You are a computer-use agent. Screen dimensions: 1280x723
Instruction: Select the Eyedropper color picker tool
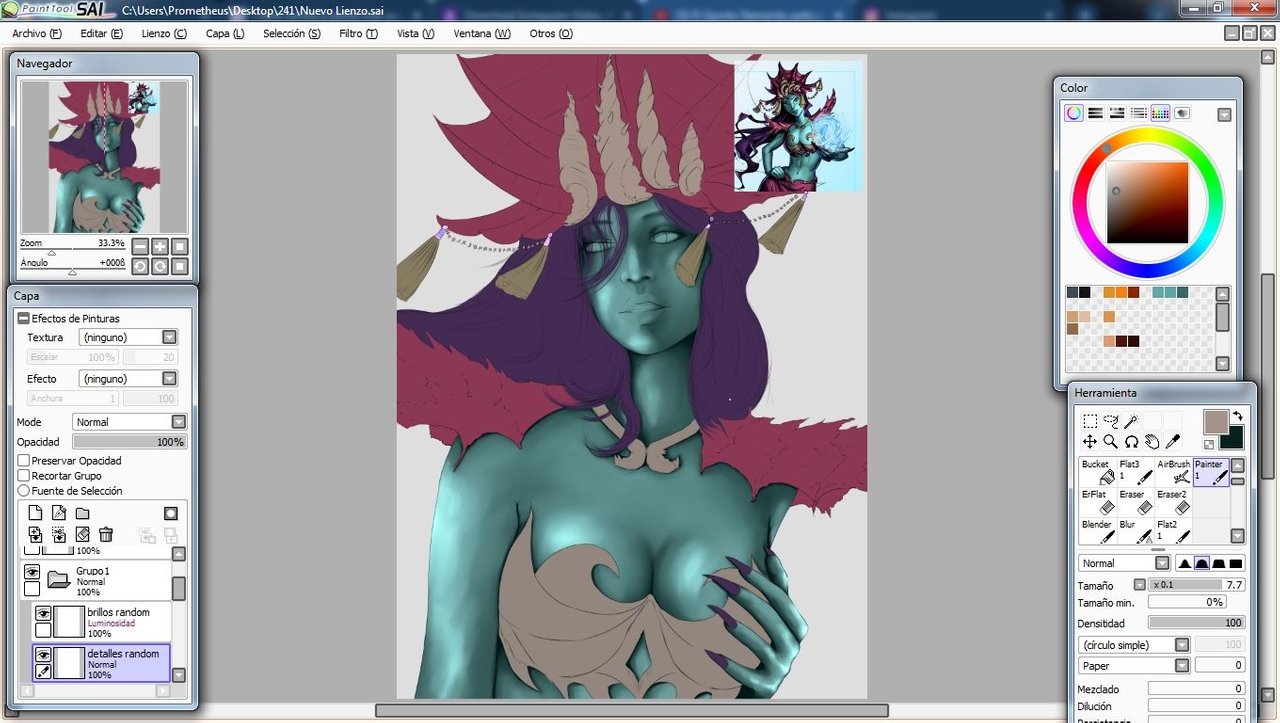coord(1173,441)
